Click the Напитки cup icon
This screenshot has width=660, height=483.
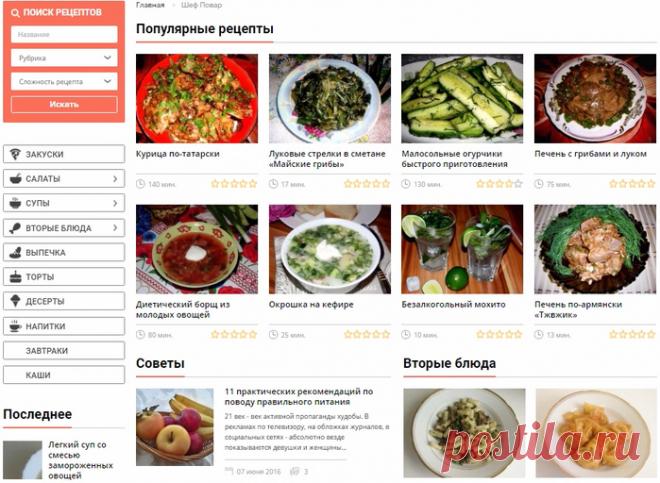point(15,326)
